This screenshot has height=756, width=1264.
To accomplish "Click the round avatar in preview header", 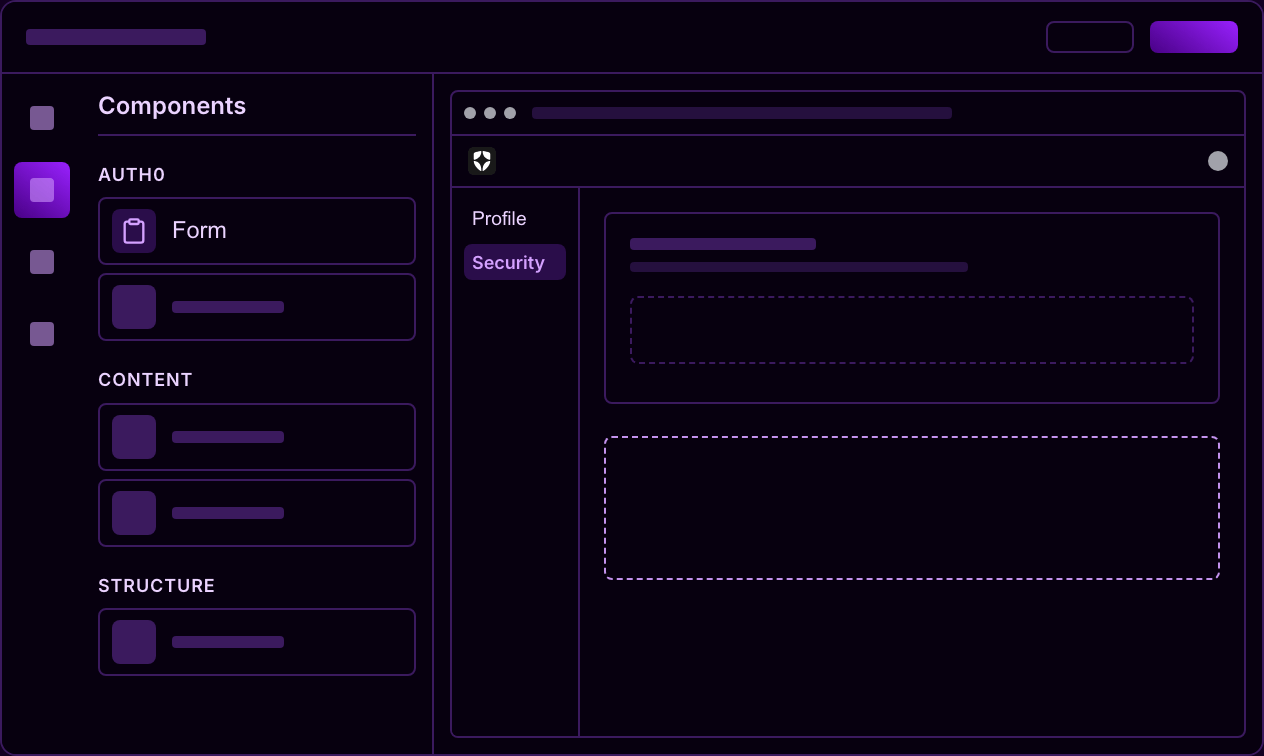I will [1218, 161].
